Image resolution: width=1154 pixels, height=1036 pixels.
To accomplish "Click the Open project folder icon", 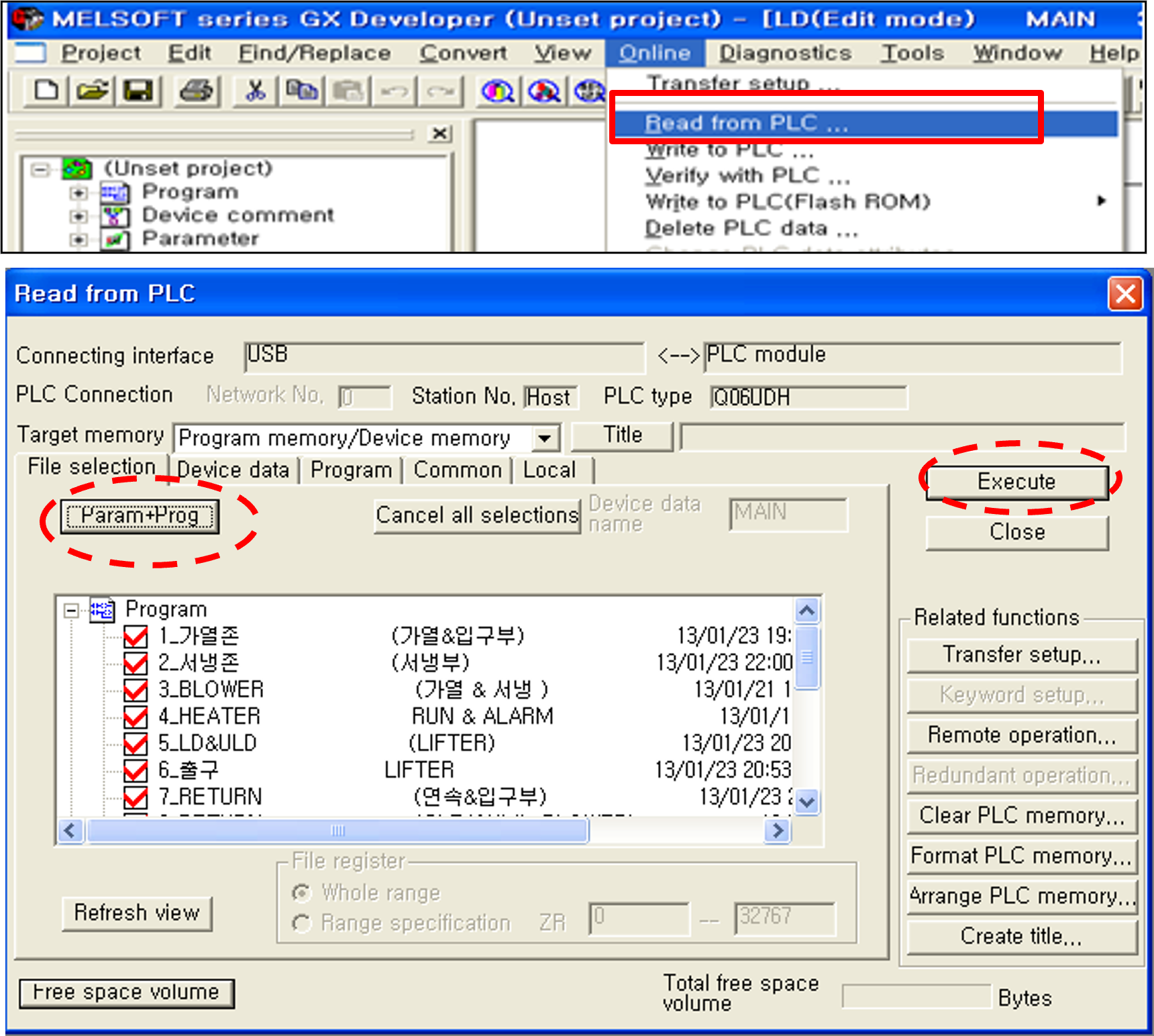I will click(92, 90).
